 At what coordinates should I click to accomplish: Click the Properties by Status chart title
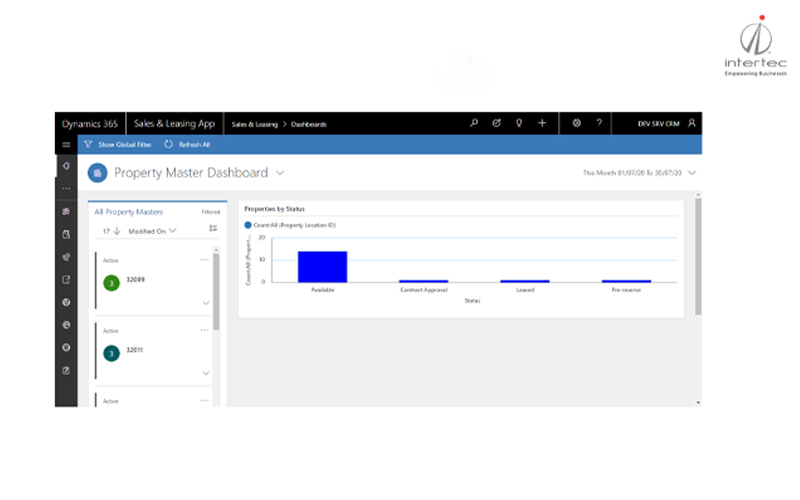tap(274, 209)
